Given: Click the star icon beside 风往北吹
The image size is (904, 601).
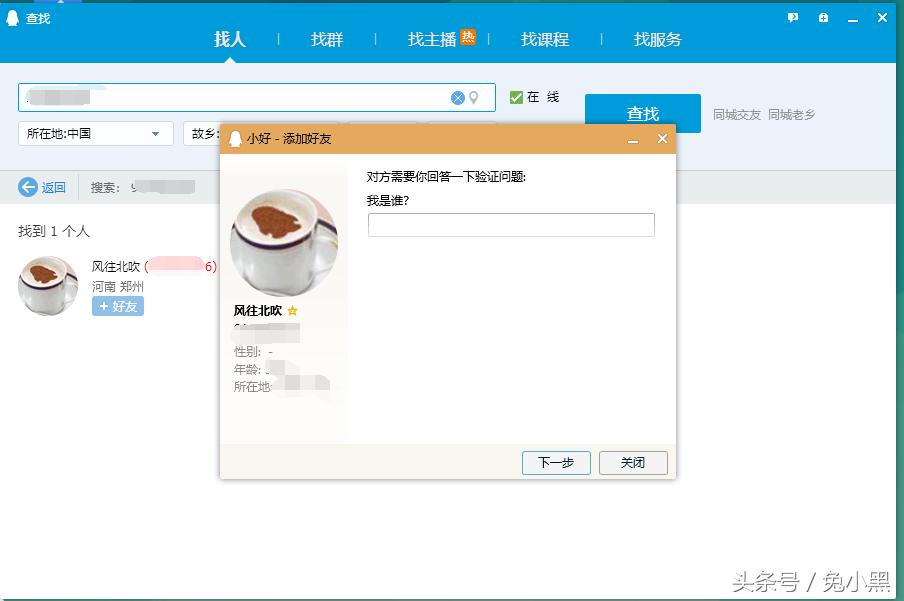Looking at the screenshot, I should [291, 311].
